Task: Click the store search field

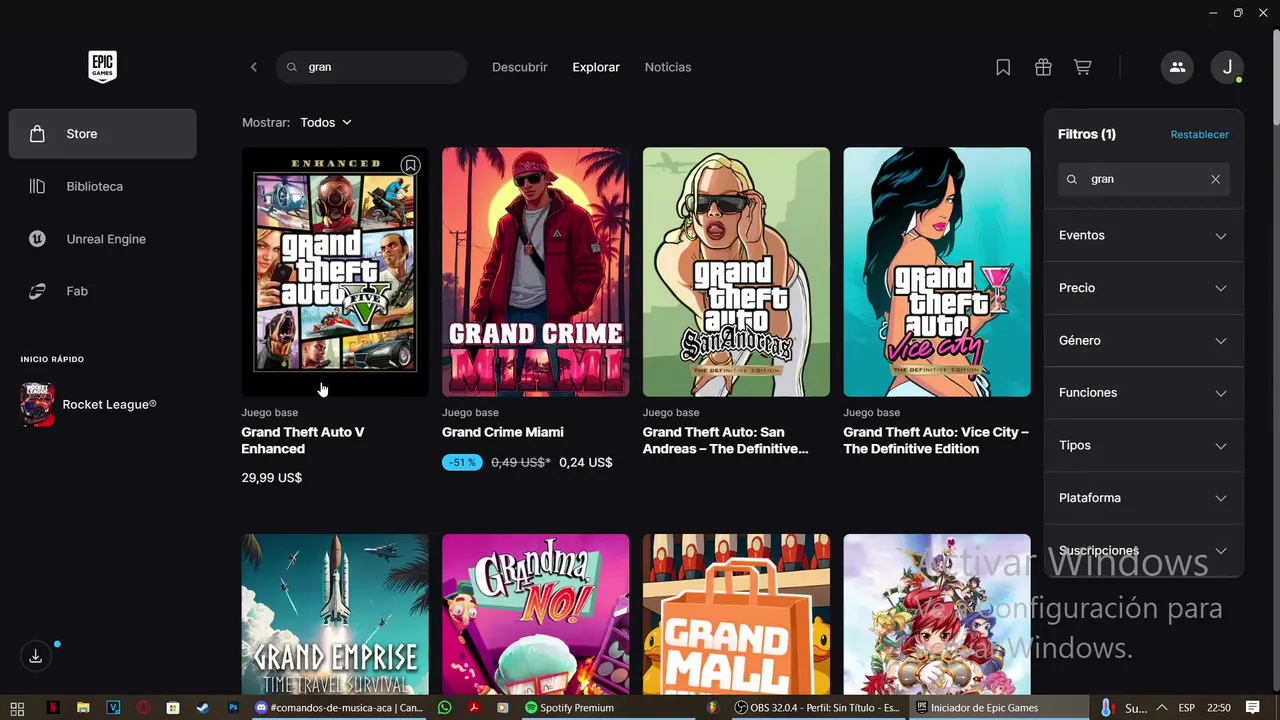Action: tap(371, 67)
